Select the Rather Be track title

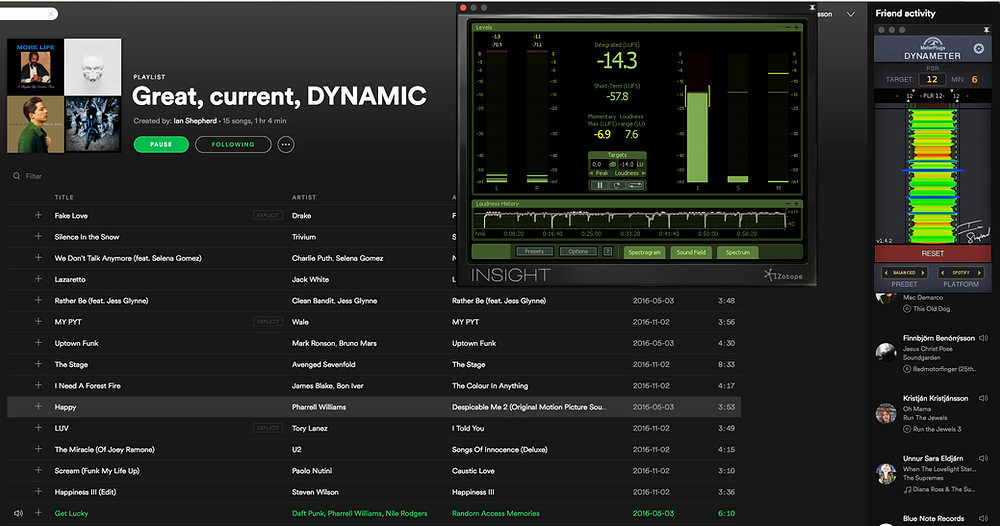click(x=101, y=300)
